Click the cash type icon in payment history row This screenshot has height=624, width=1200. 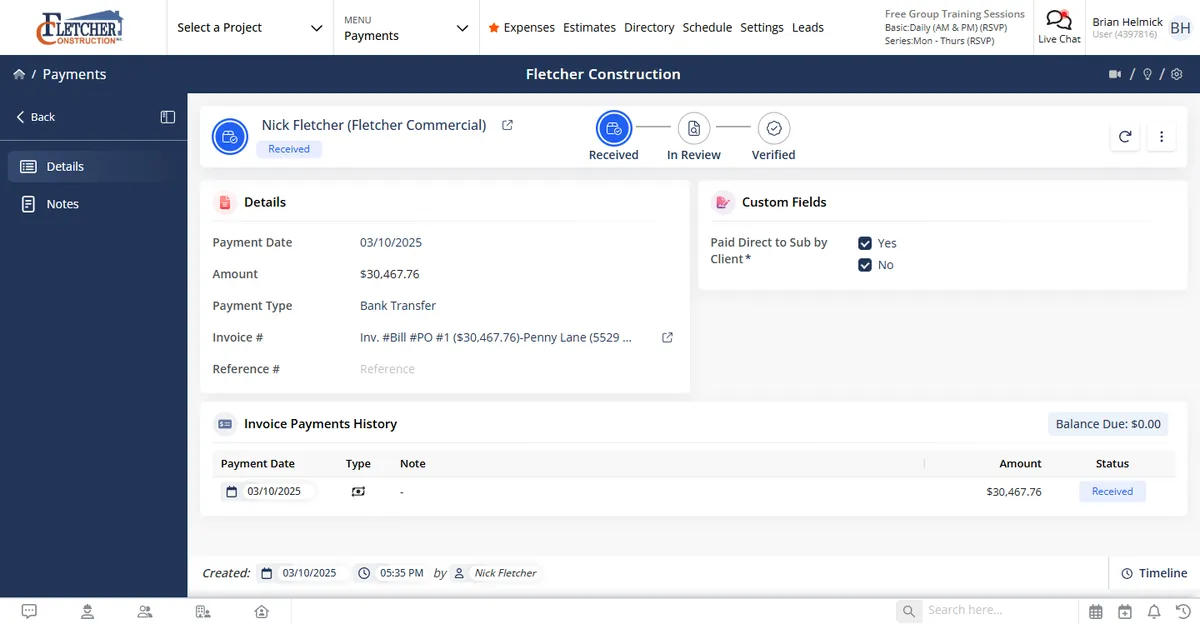(358, 492)
